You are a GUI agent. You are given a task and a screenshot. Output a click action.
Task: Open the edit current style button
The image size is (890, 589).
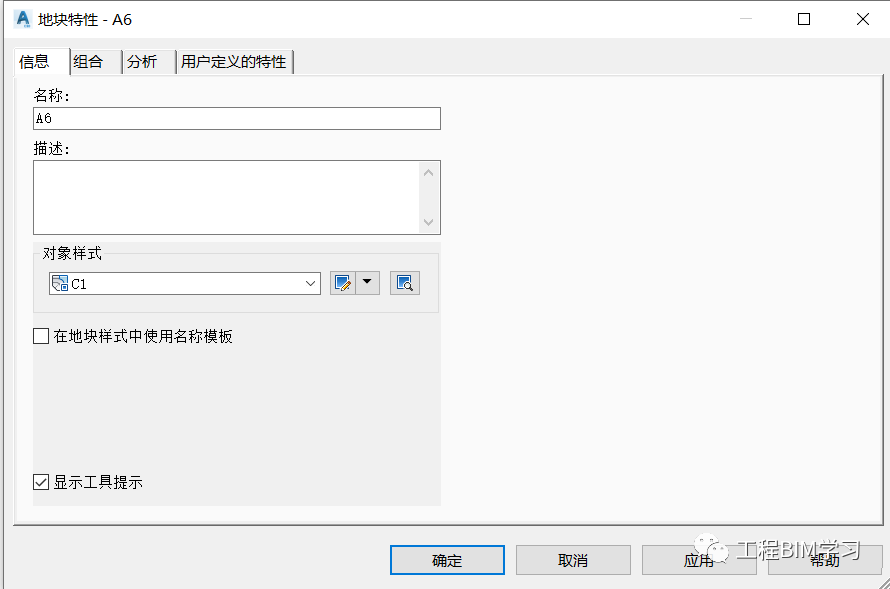(x=343, y=283)
